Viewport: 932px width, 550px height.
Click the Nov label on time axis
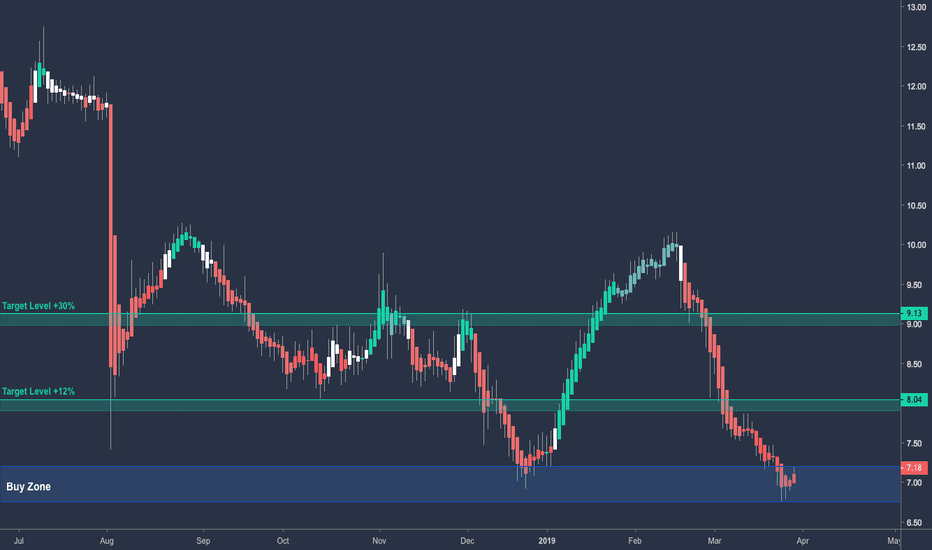[x=379, y=540]
